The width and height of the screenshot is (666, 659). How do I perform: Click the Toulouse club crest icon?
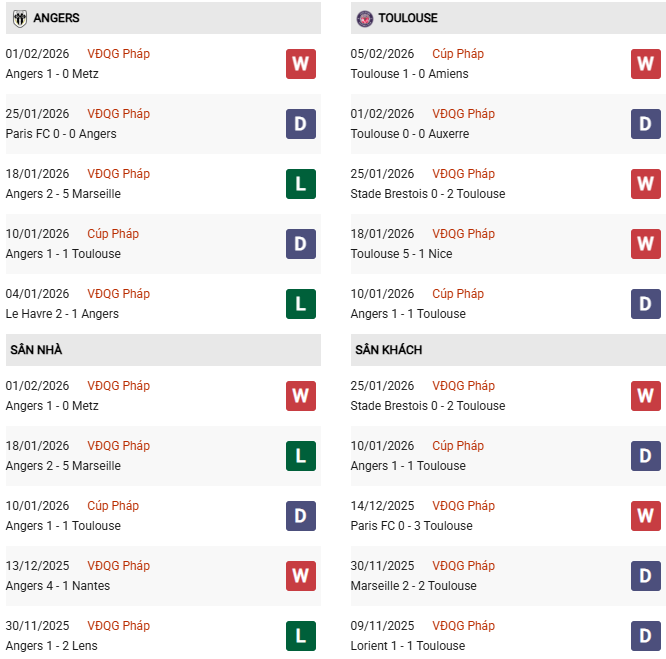tap(365, 18)
